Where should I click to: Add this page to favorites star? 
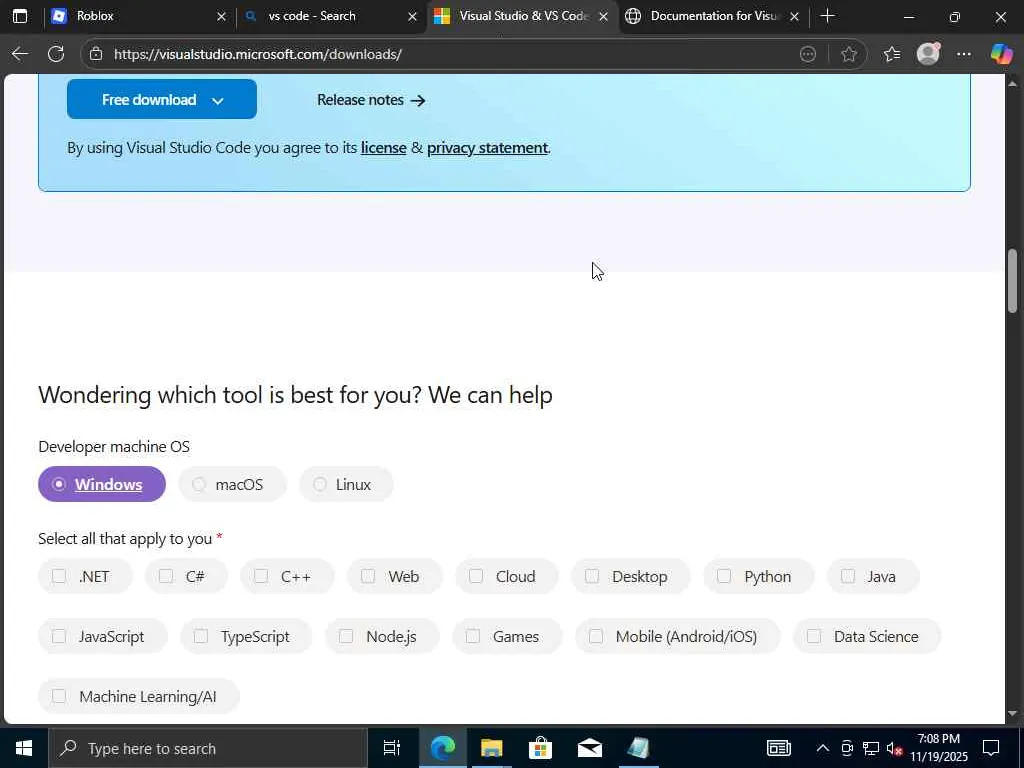click(x=848, y=54)
